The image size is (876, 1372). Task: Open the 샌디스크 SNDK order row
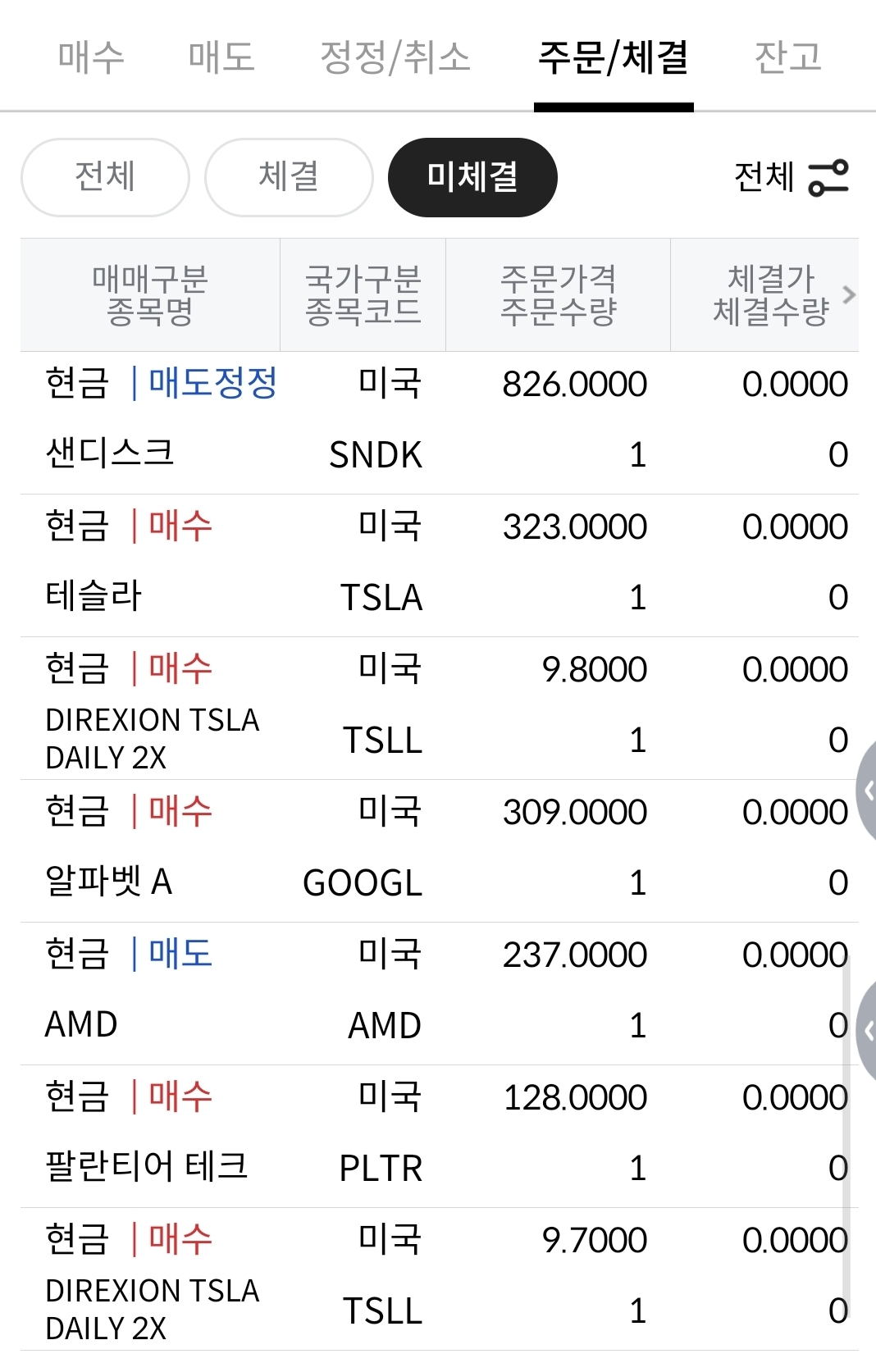coord(439,422)
